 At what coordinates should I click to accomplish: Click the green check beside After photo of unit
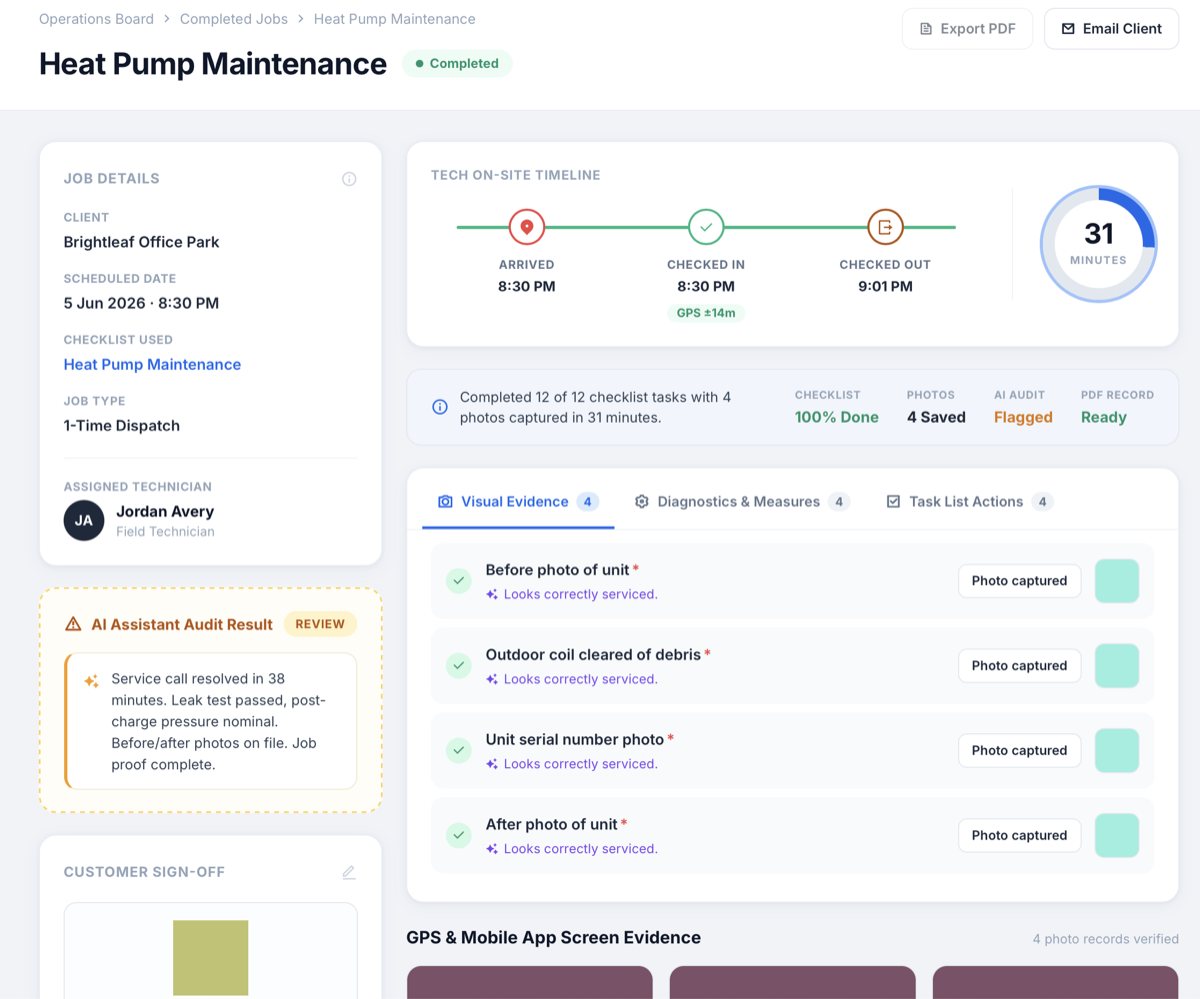tap(459, 835)
